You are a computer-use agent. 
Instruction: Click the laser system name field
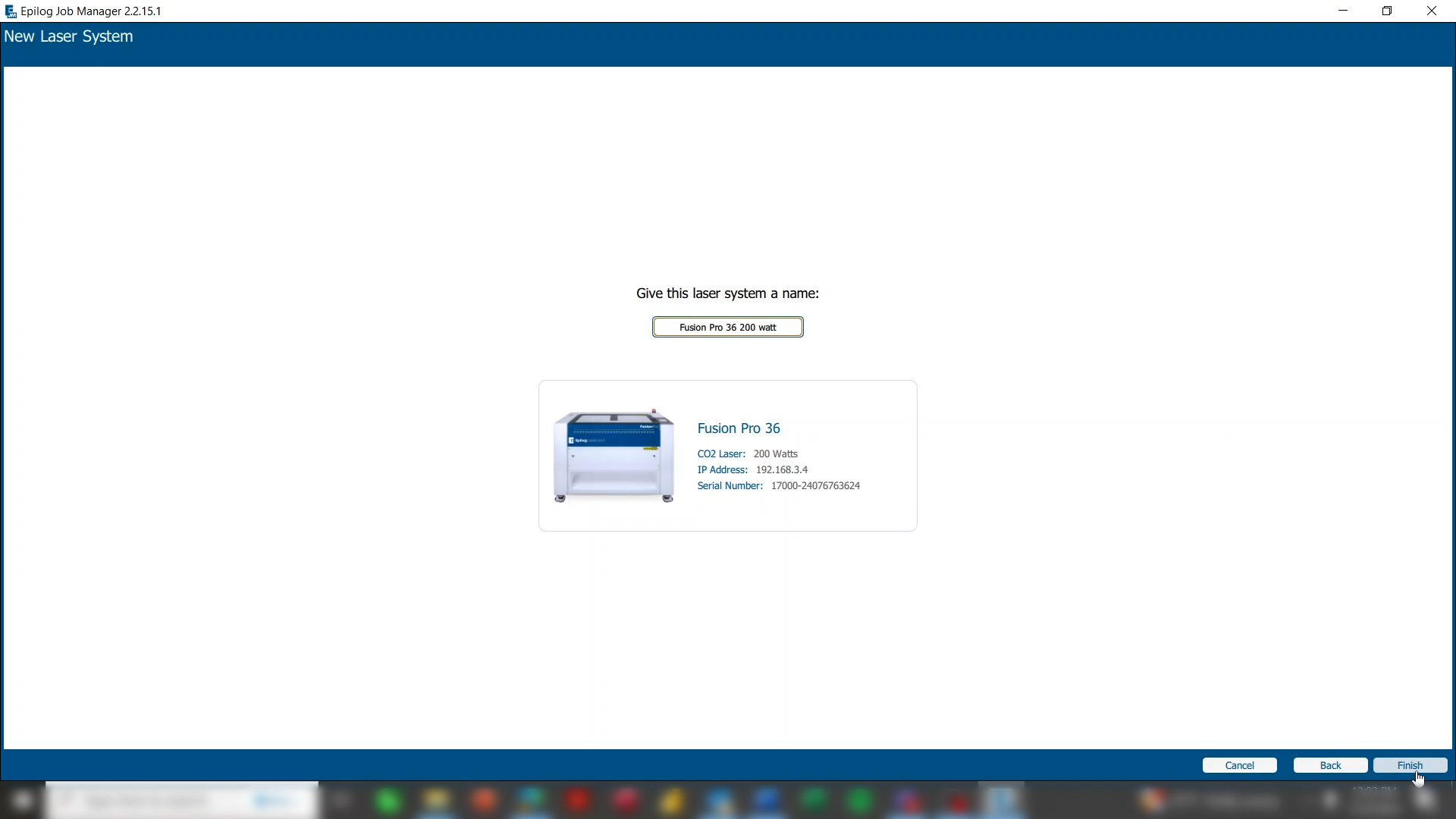(x=727, y=327)
